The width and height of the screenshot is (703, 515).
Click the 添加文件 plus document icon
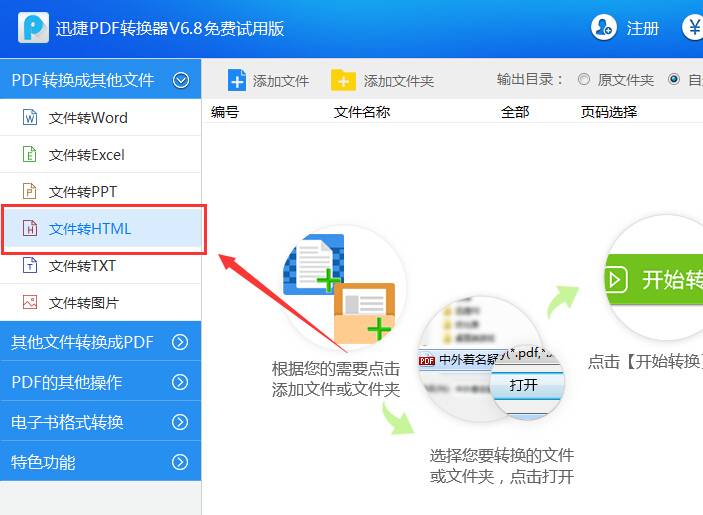tap(237, 80)
